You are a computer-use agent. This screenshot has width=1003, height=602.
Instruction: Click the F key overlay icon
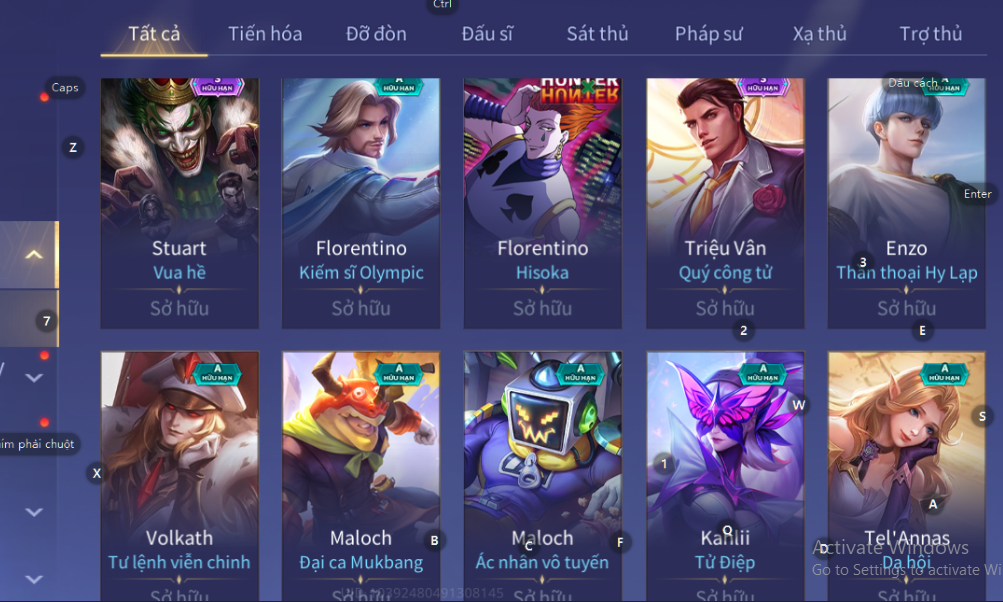(x=620, y=543)
